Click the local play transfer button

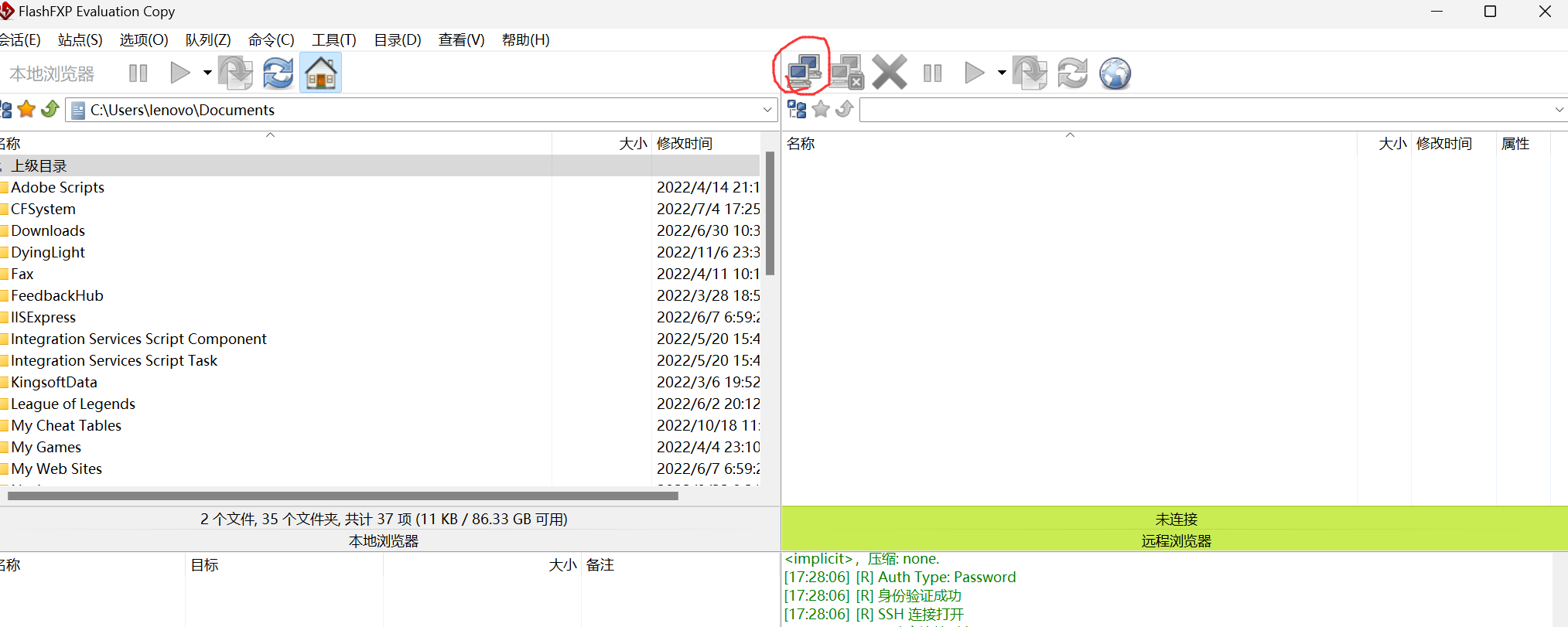[x=180, y=73]
